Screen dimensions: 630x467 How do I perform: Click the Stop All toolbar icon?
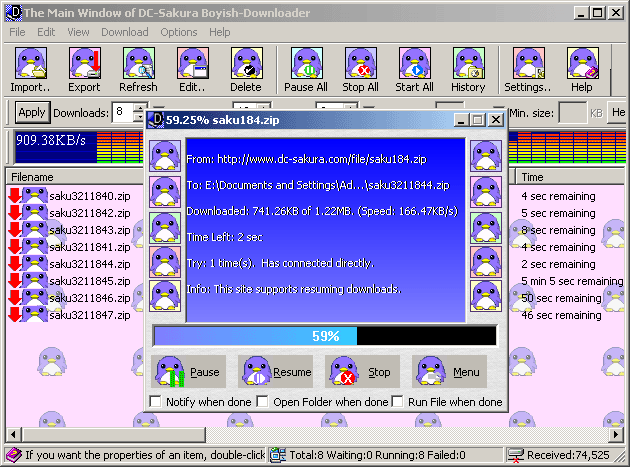point(361,63)
